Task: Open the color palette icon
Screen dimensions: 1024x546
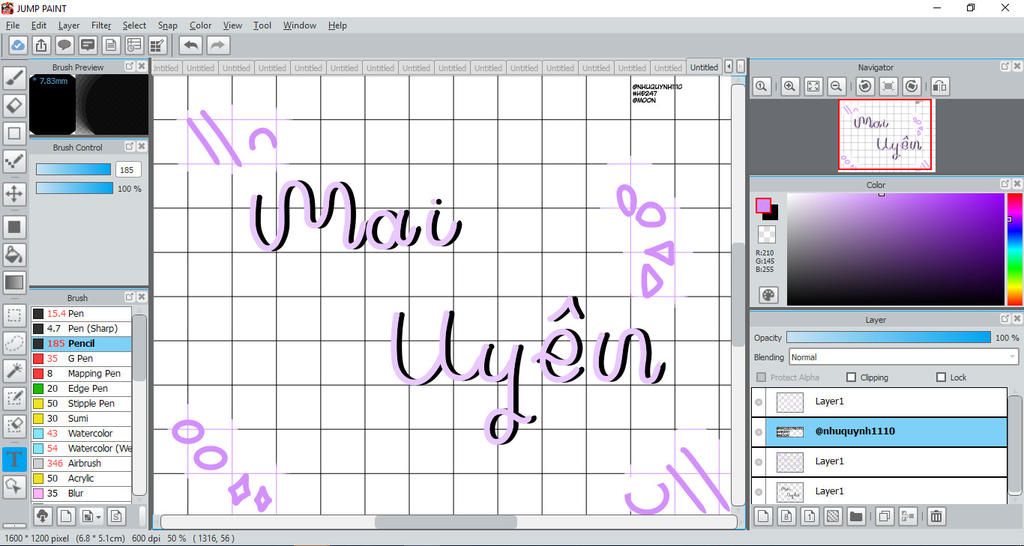Action: pyautogui.click(x=768, y=295)
